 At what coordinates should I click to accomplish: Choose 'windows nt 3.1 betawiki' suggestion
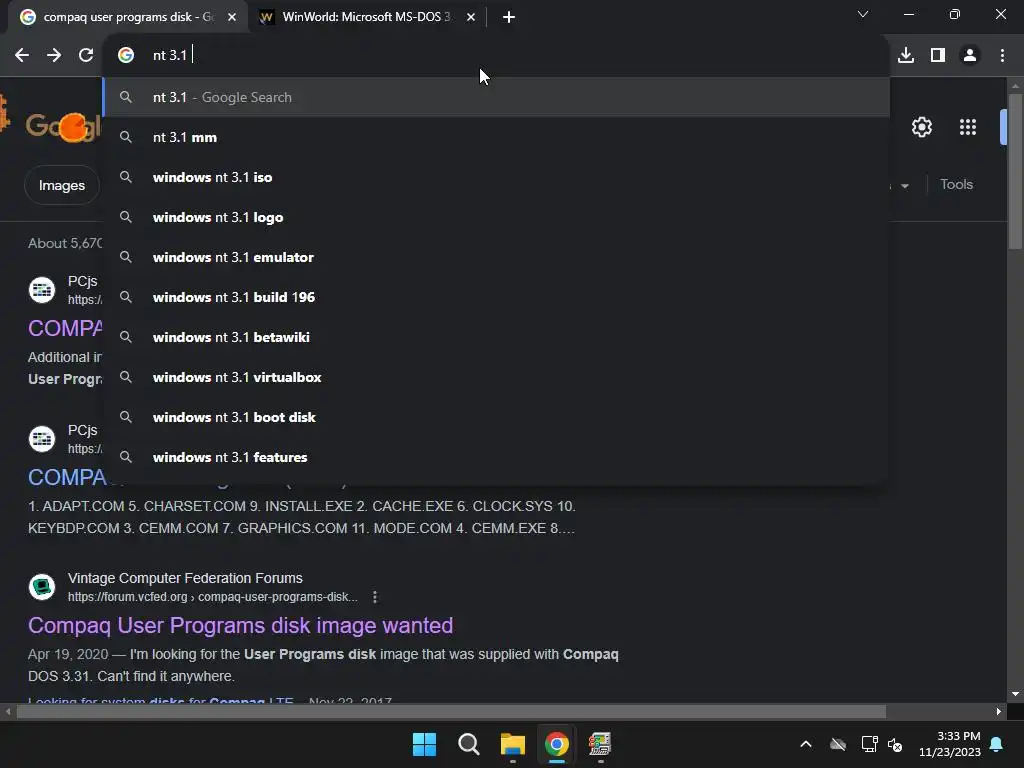[496, 337]
